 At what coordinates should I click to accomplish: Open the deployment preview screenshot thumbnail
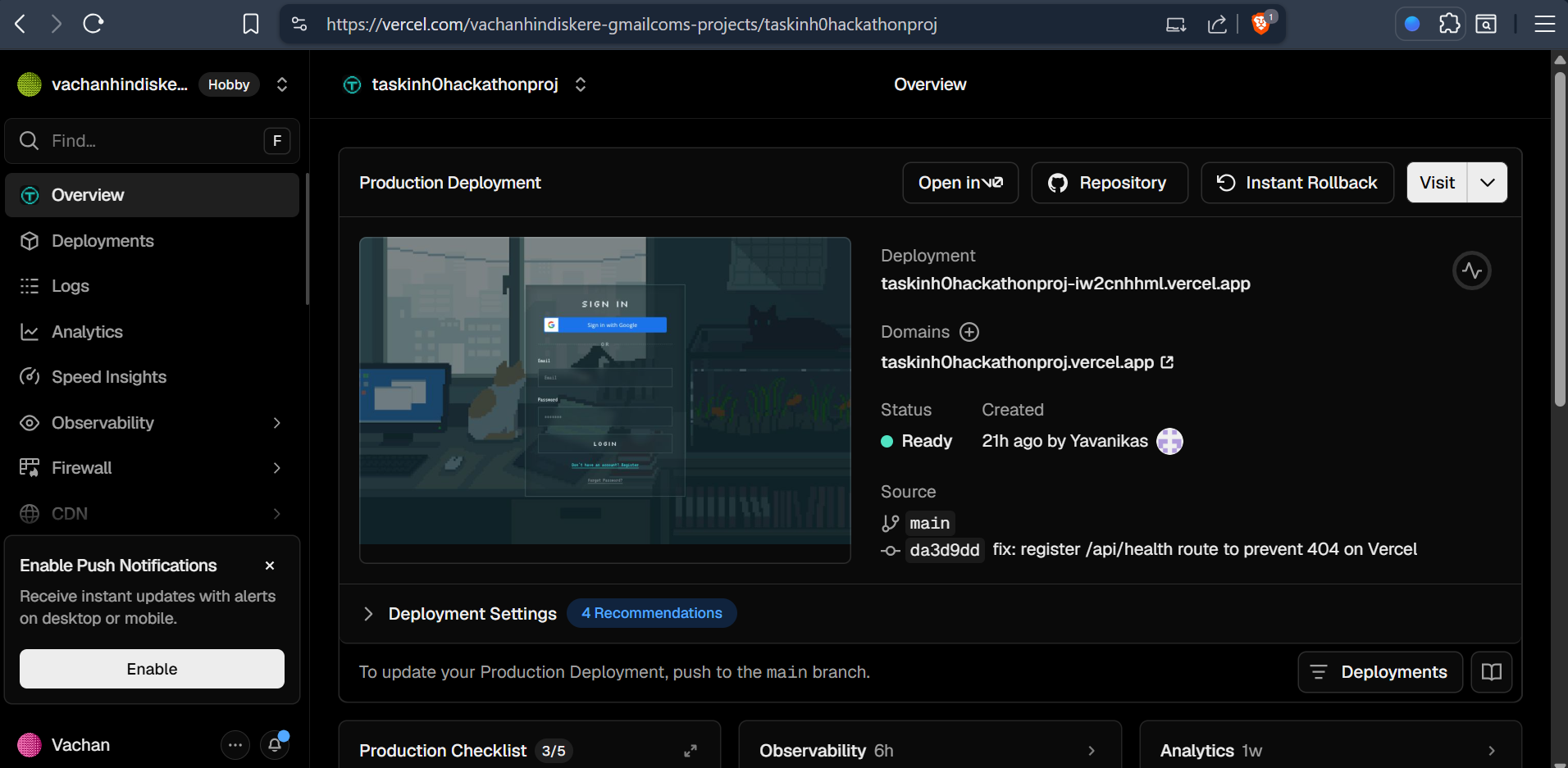(605, 400)
